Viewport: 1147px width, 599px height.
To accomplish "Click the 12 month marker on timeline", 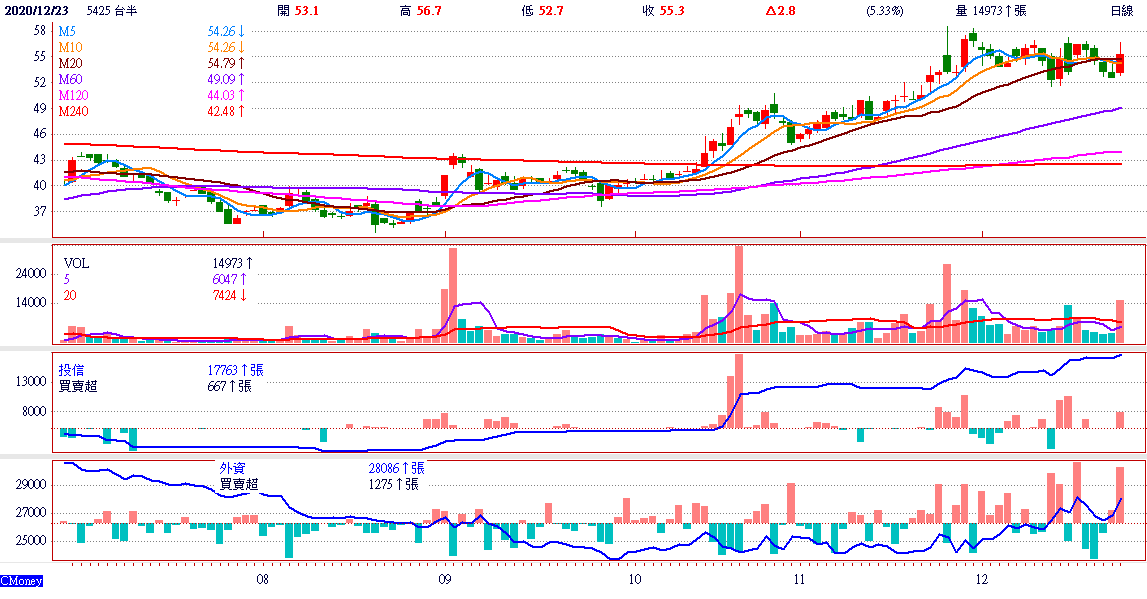I will (x=982, y=579).
